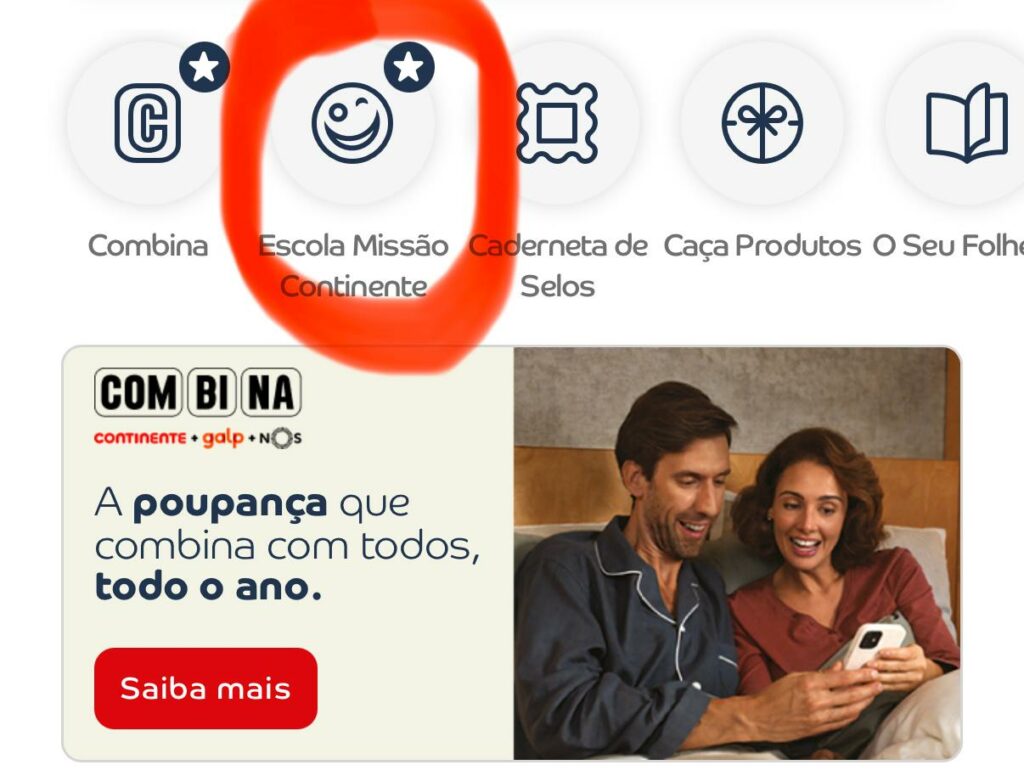Screen dimensions: 1024x776
Task: Tap the Continente brand logo in banner
Action: point(140,438)
